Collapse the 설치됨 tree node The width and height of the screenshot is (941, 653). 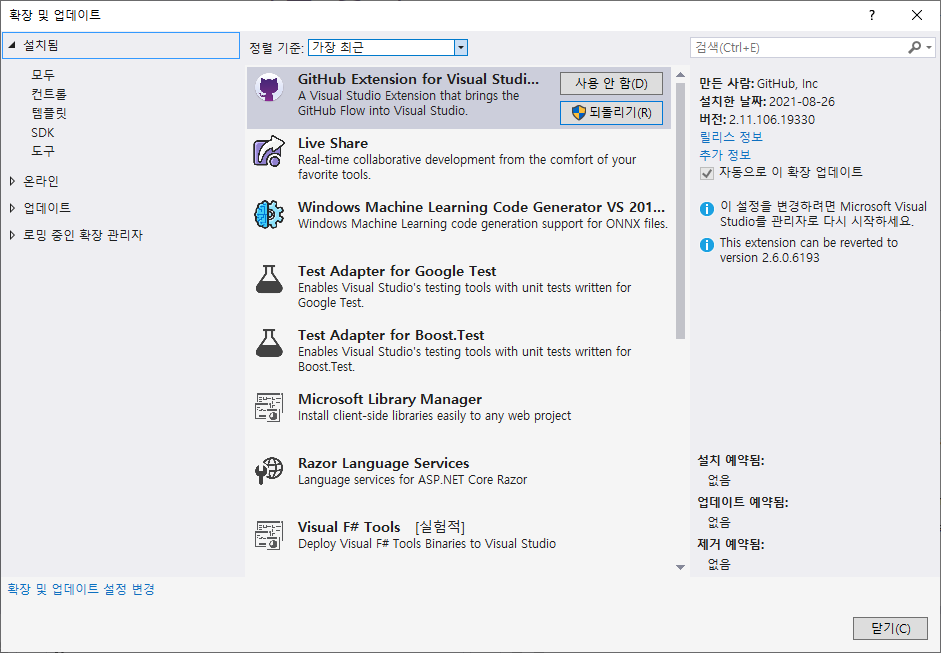[12, 45]
